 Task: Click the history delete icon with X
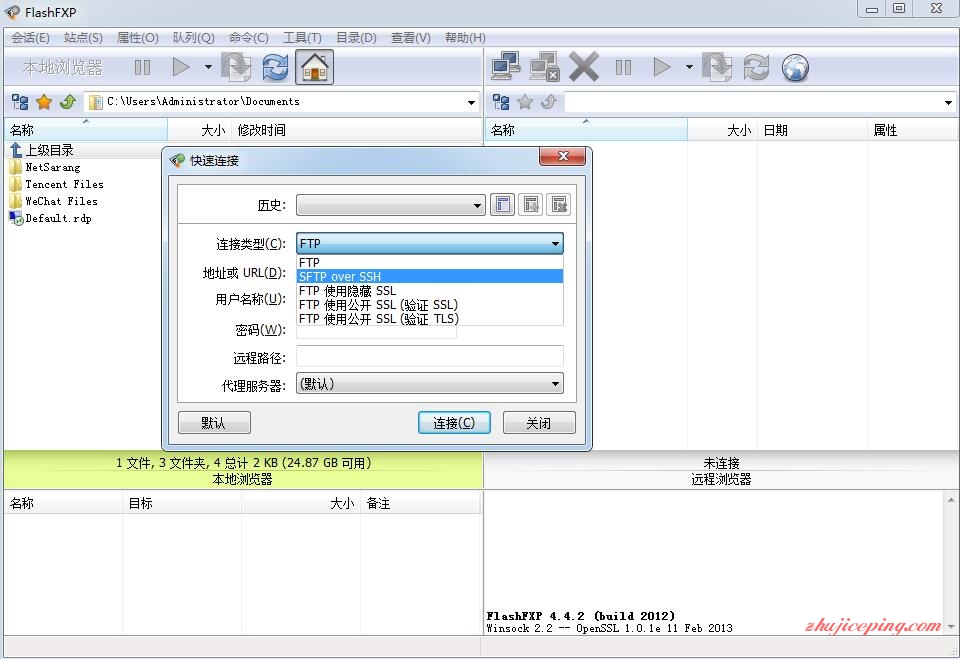tap(559, 205)
